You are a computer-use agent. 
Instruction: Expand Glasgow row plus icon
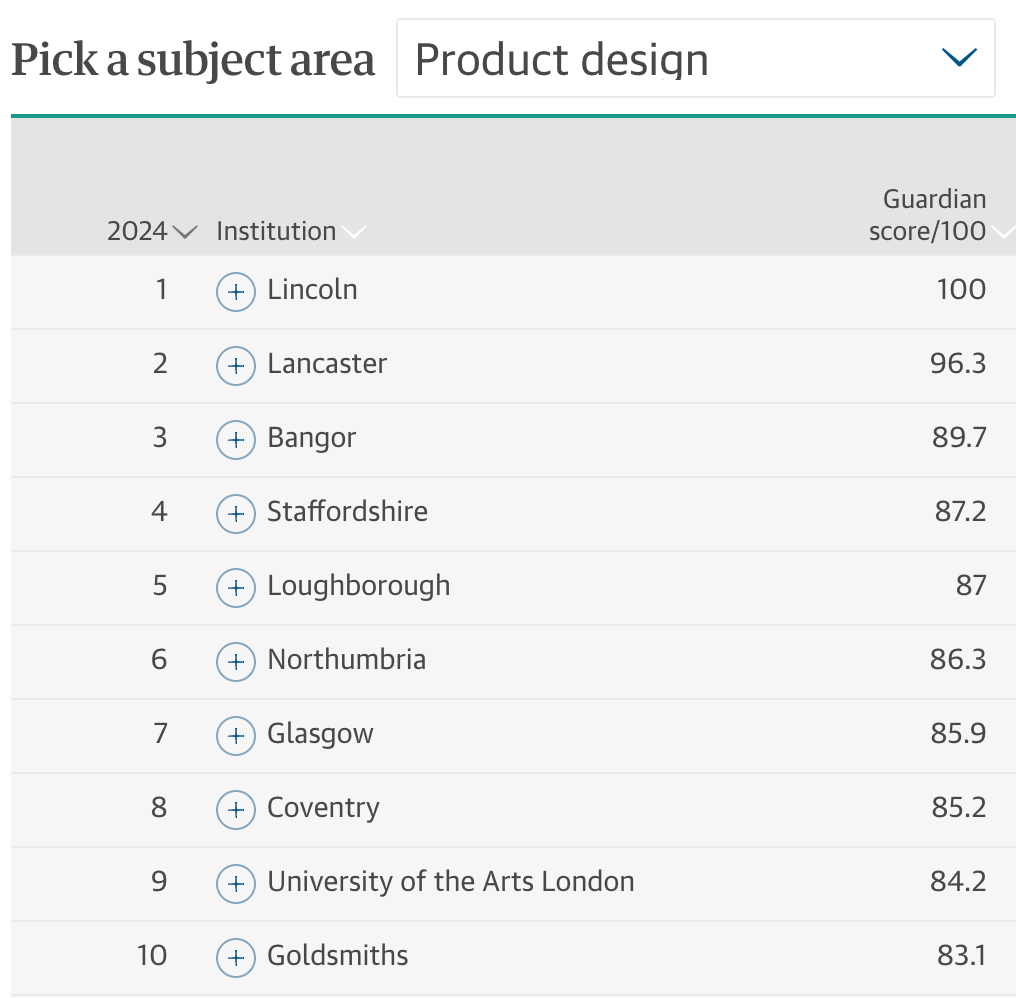[x=235, y=735]
